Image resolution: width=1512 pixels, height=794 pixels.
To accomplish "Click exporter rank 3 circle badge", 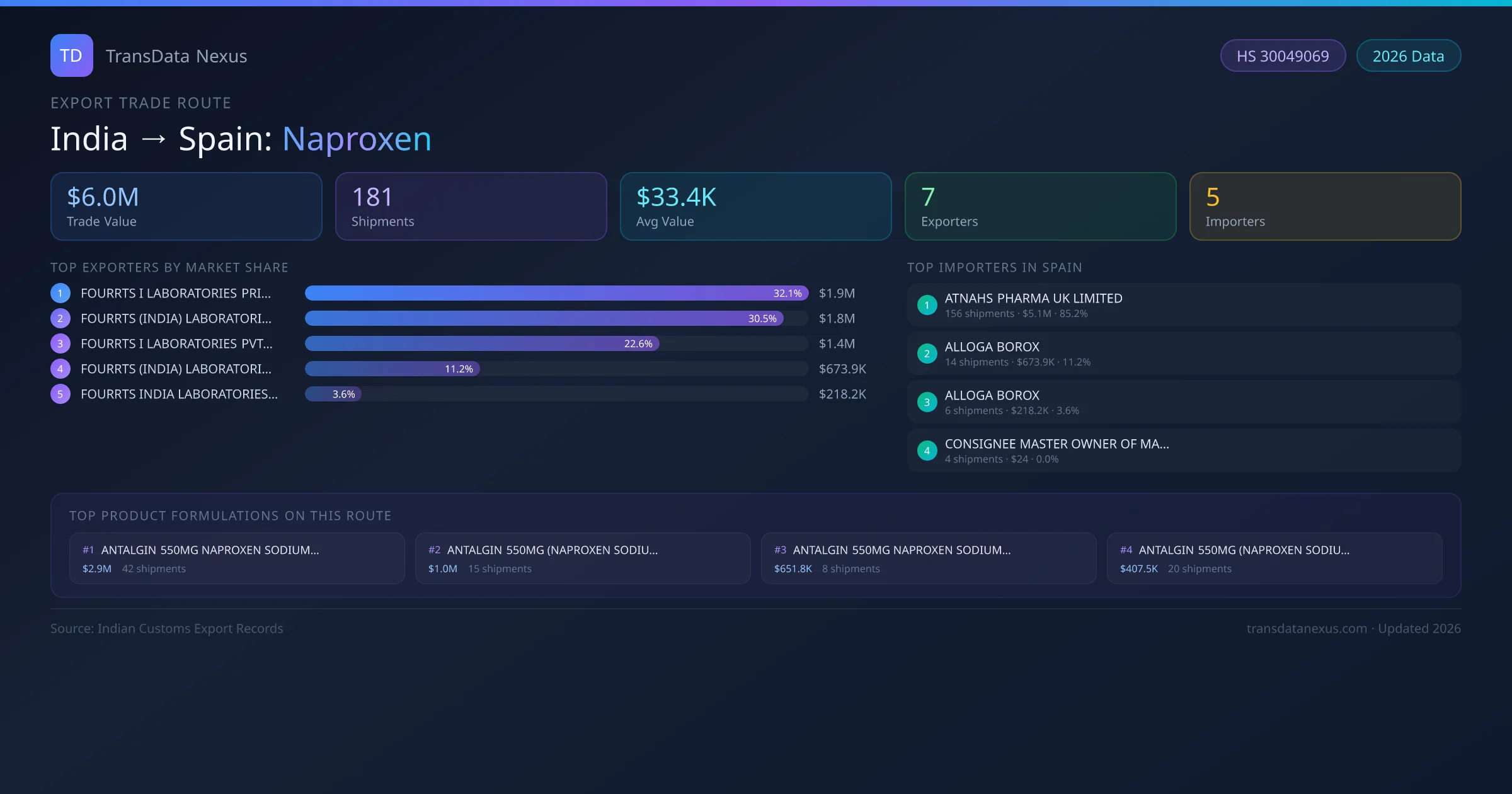I will (x=60, y=343).
